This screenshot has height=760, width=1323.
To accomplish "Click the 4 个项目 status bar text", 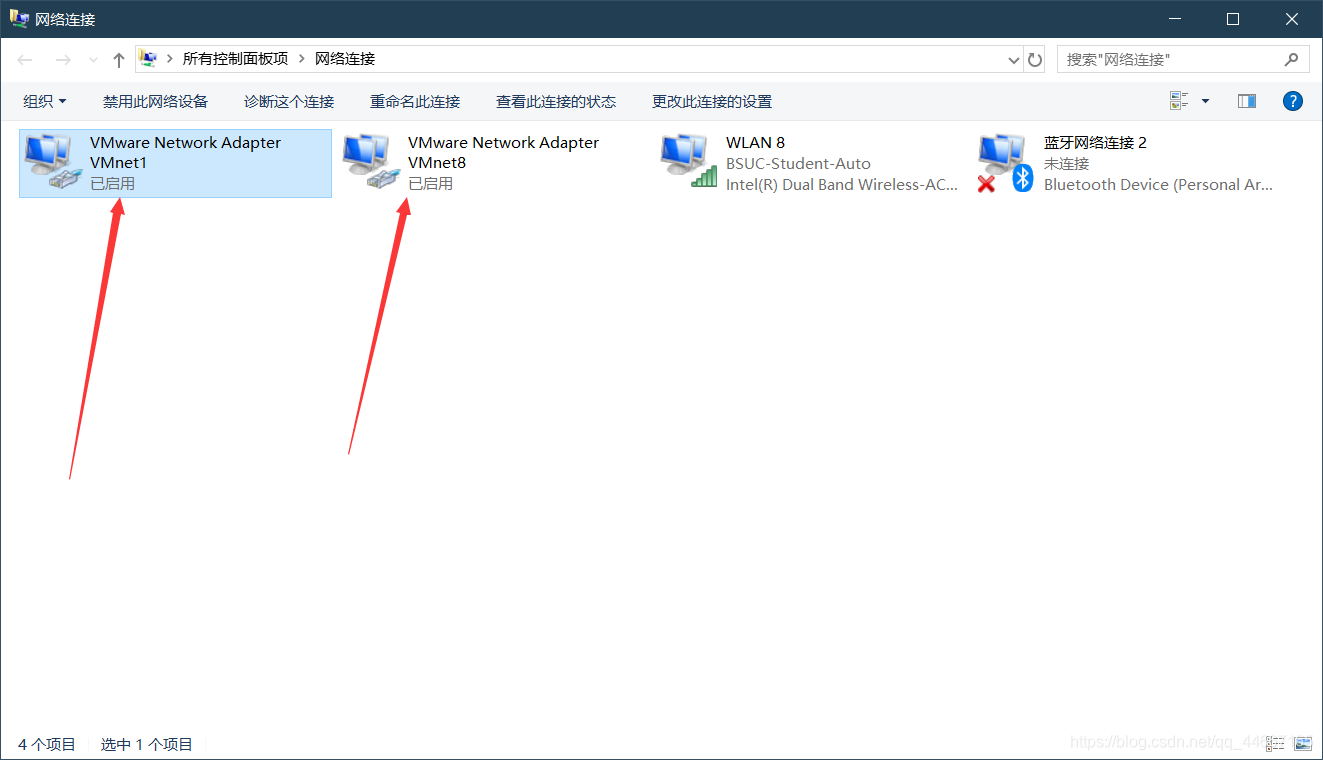I will [47, 744].
